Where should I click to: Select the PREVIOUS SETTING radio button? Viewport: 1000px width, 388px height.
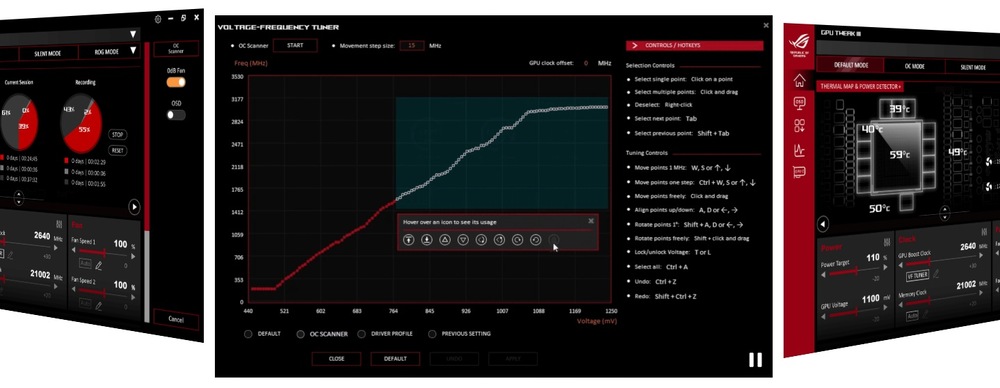coord(432,334)
